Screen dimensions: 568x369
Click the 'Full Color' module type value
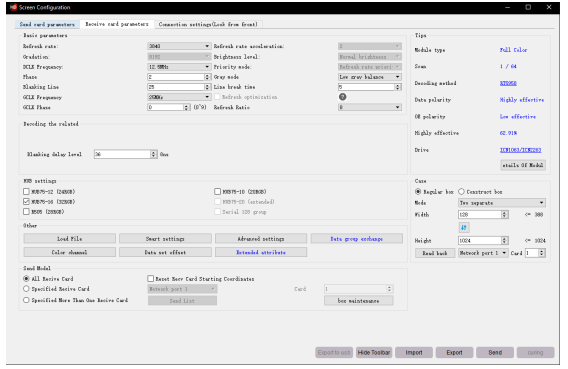[514, 50]
